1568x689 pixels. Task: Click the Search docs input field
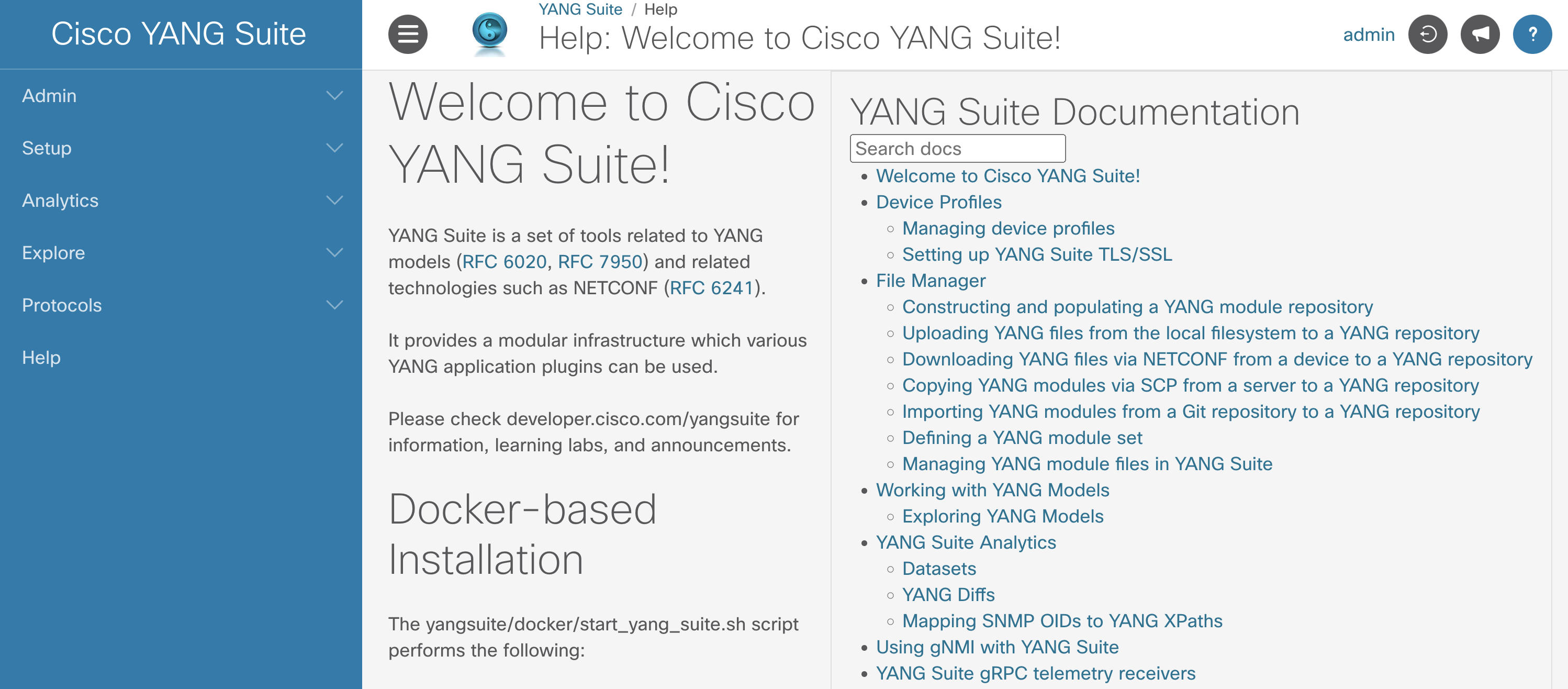[x=957, y=148]
